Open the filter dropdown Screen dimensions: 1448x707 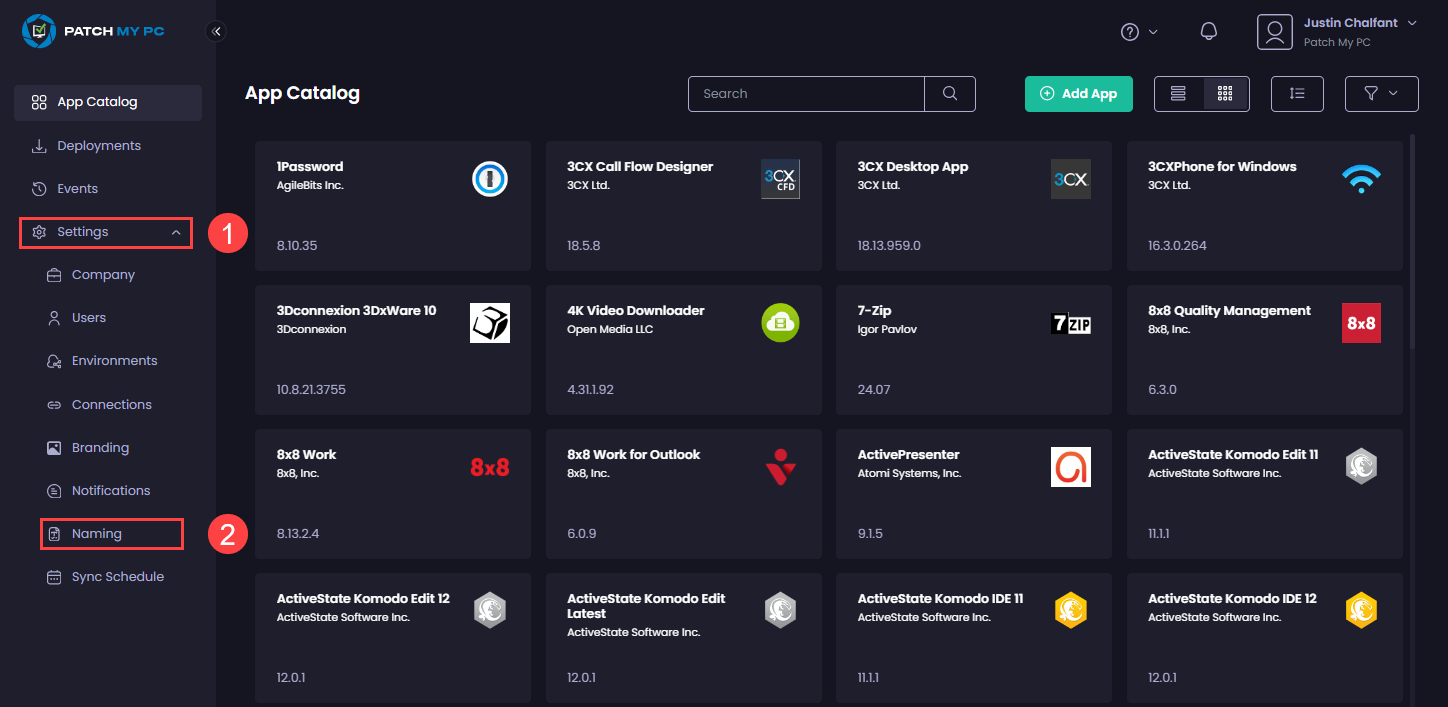tap(1381, 93)
